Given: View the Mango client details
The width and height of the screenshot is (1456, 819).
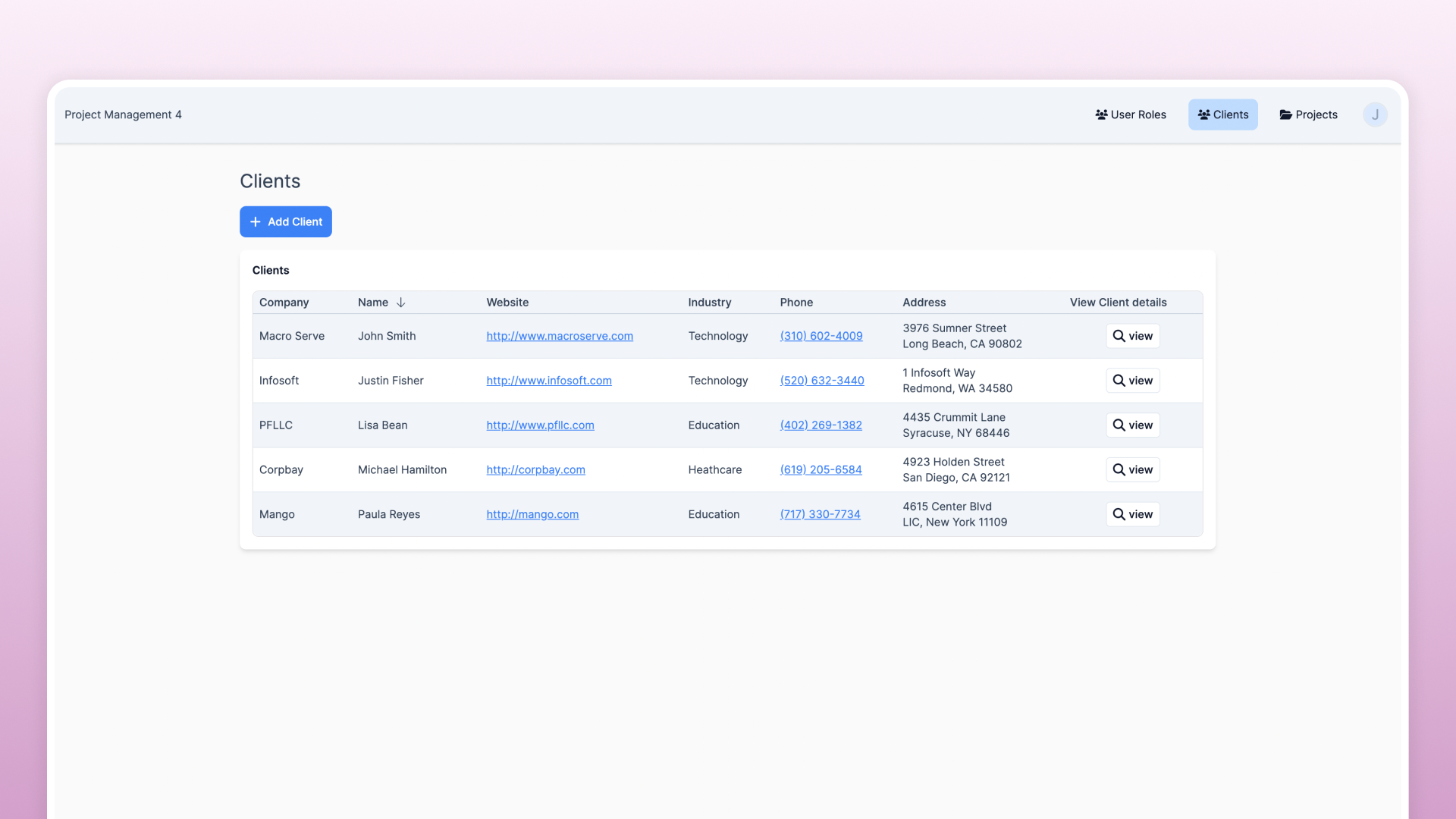Looking at the screenshot, I should [1132, 514].
